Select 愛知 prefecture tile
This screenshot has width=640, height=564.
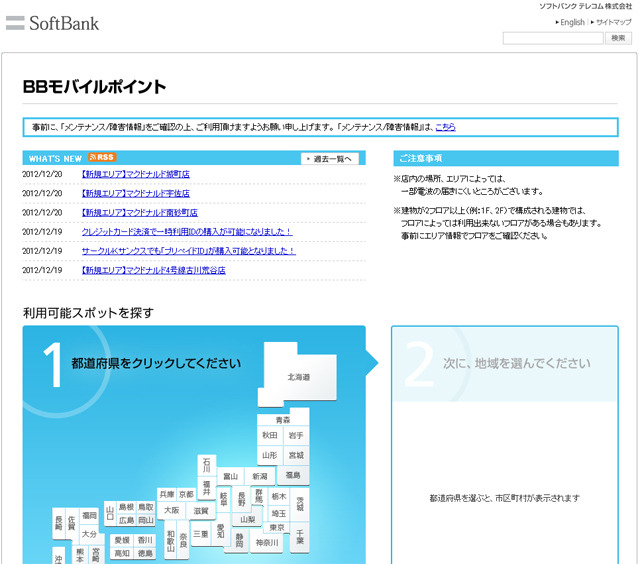tap(221, 531)
